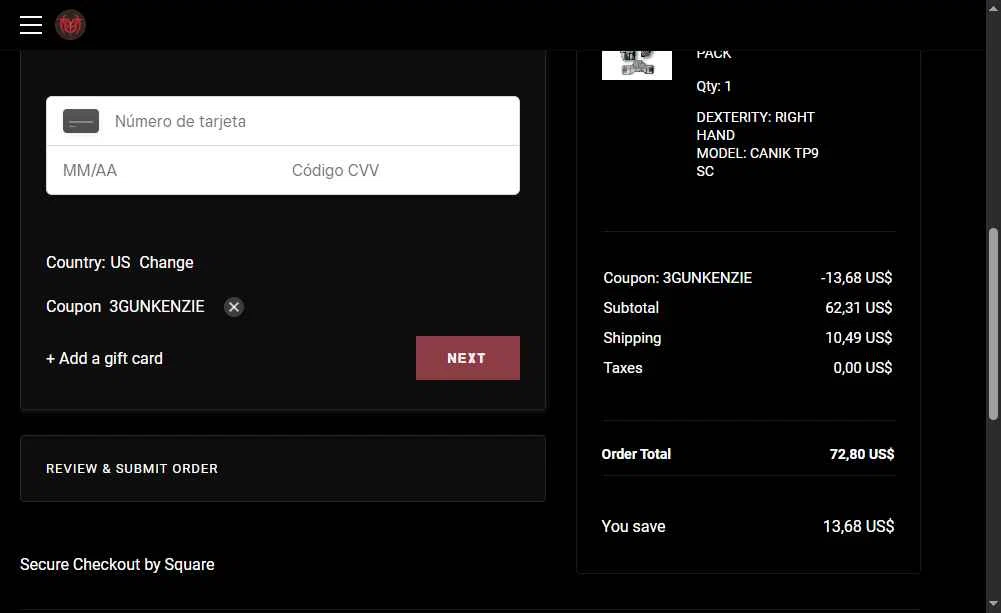Click the Coupon: 3GUNKENZIE summary label
Screen dimensions: 1001x613
pyautogui.click(x=677, y=278)
